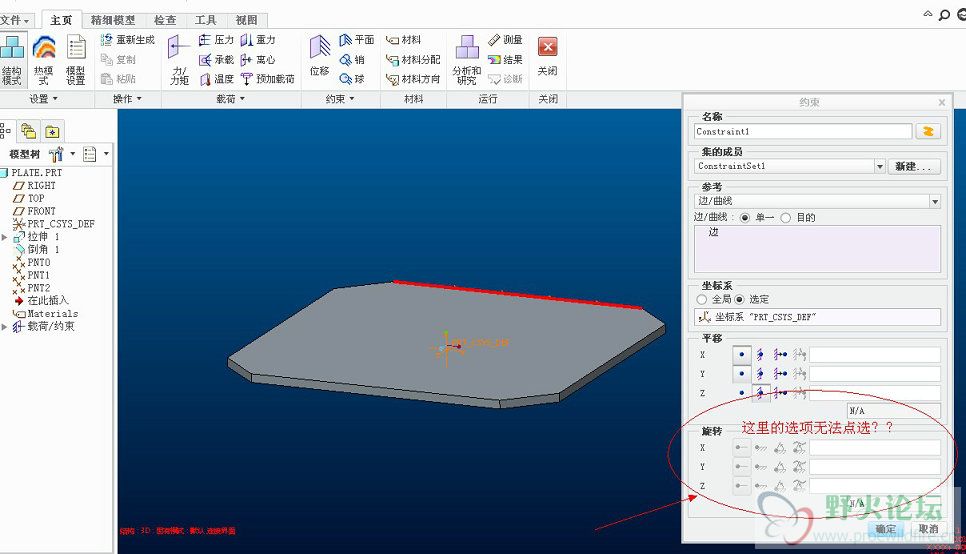Open the search magnifier at top right
The height and width of the screenshot is (554, 966).
click(x=944, y=15)
